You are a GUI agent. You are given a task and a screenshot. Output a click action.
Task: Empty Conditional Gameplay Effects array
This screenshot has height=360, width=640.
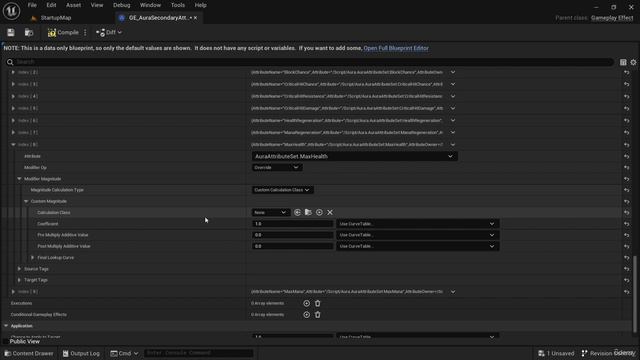pyautogui.click(x=318, y=315)
